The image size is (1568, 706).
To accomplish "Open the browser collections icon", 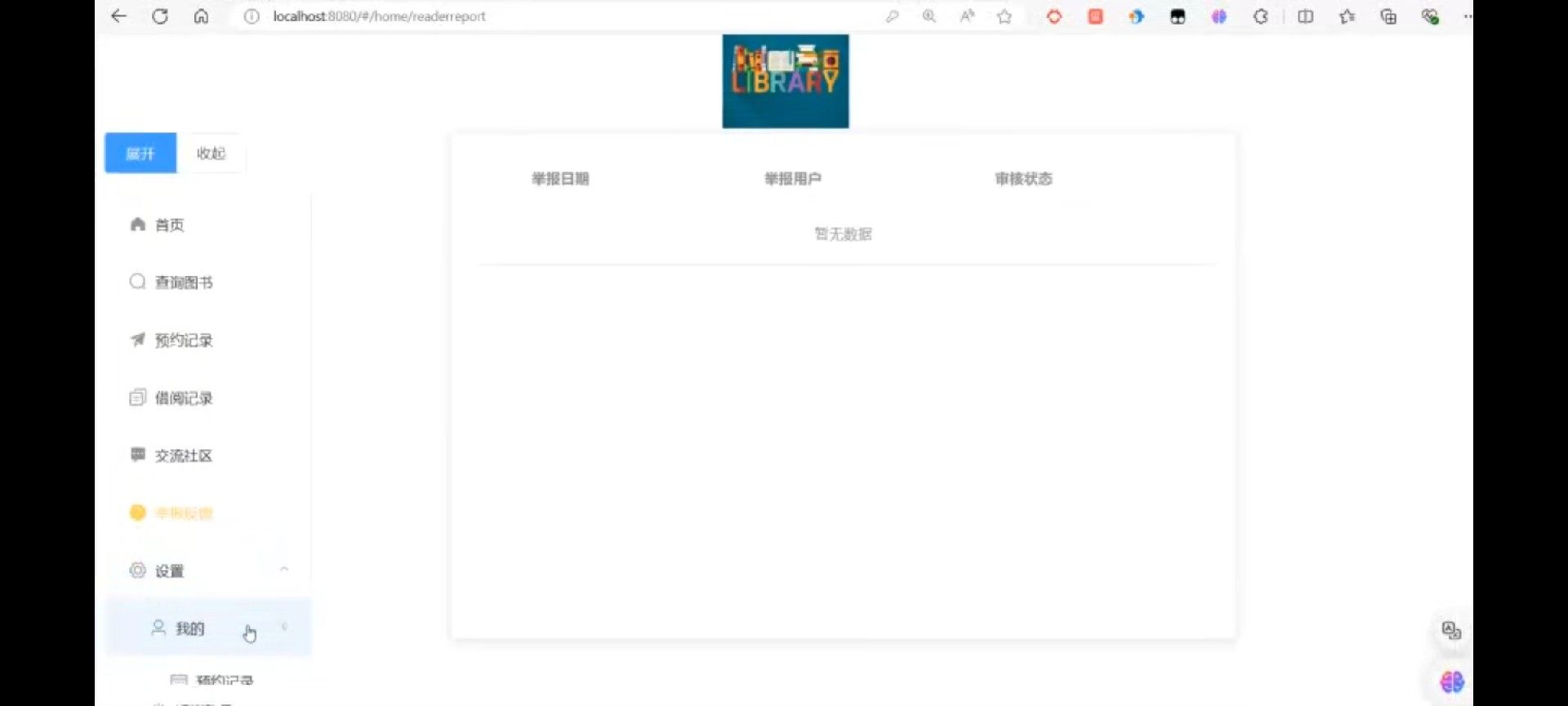I will pos(1388,16).
